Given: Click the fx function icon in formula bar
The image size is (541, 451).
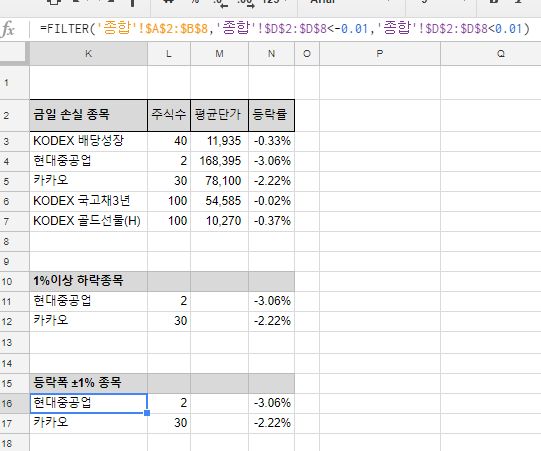Looking at the screenshot, I should (x=8, y=29).
